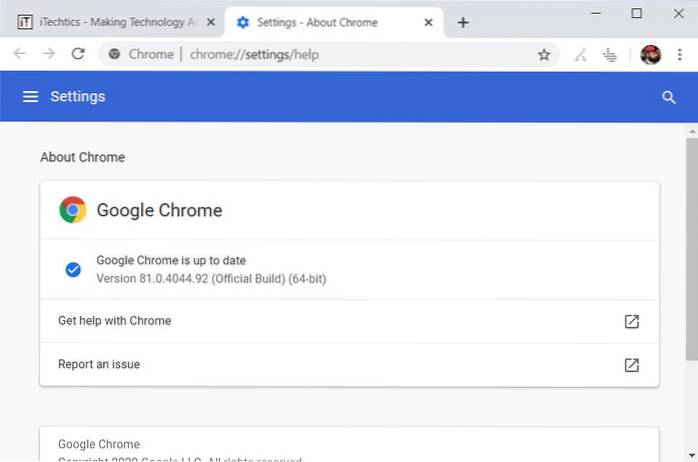The height and width of the screenshot is (462, 698).
Task: Open Get help with Chrome
Action: [x=349, y=321]
